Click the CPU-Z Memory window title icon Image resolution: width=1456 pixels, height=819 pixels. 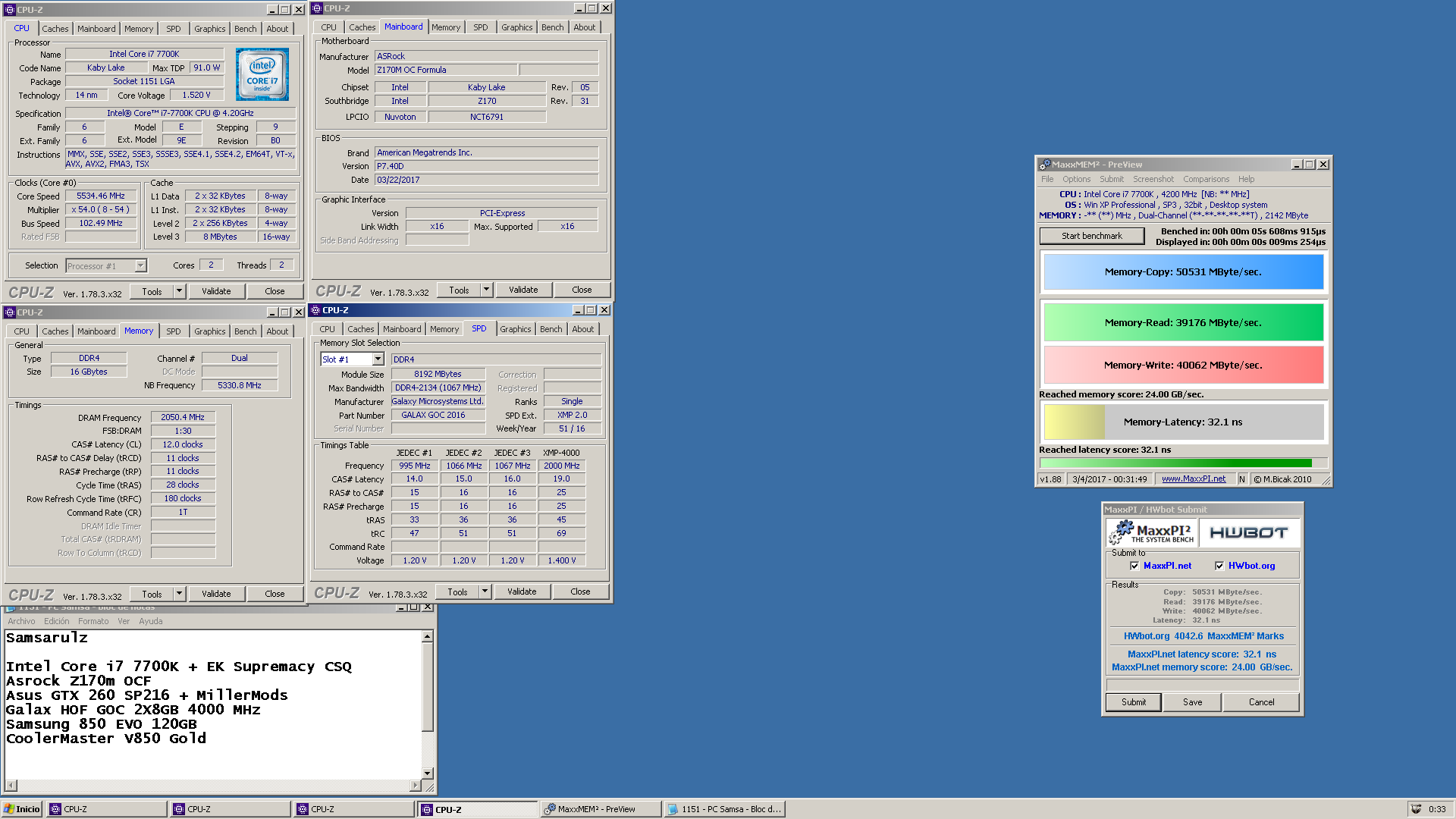click(10, 312)
